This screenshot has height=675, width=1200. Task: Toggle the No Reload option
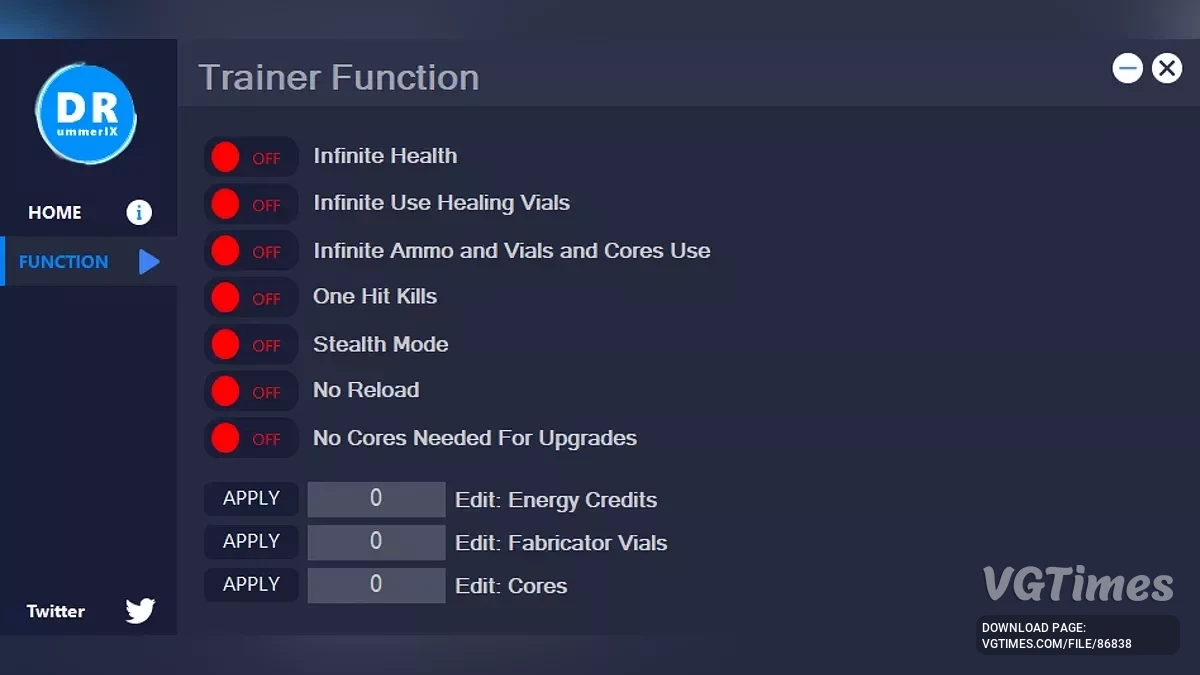click(250, 392)
